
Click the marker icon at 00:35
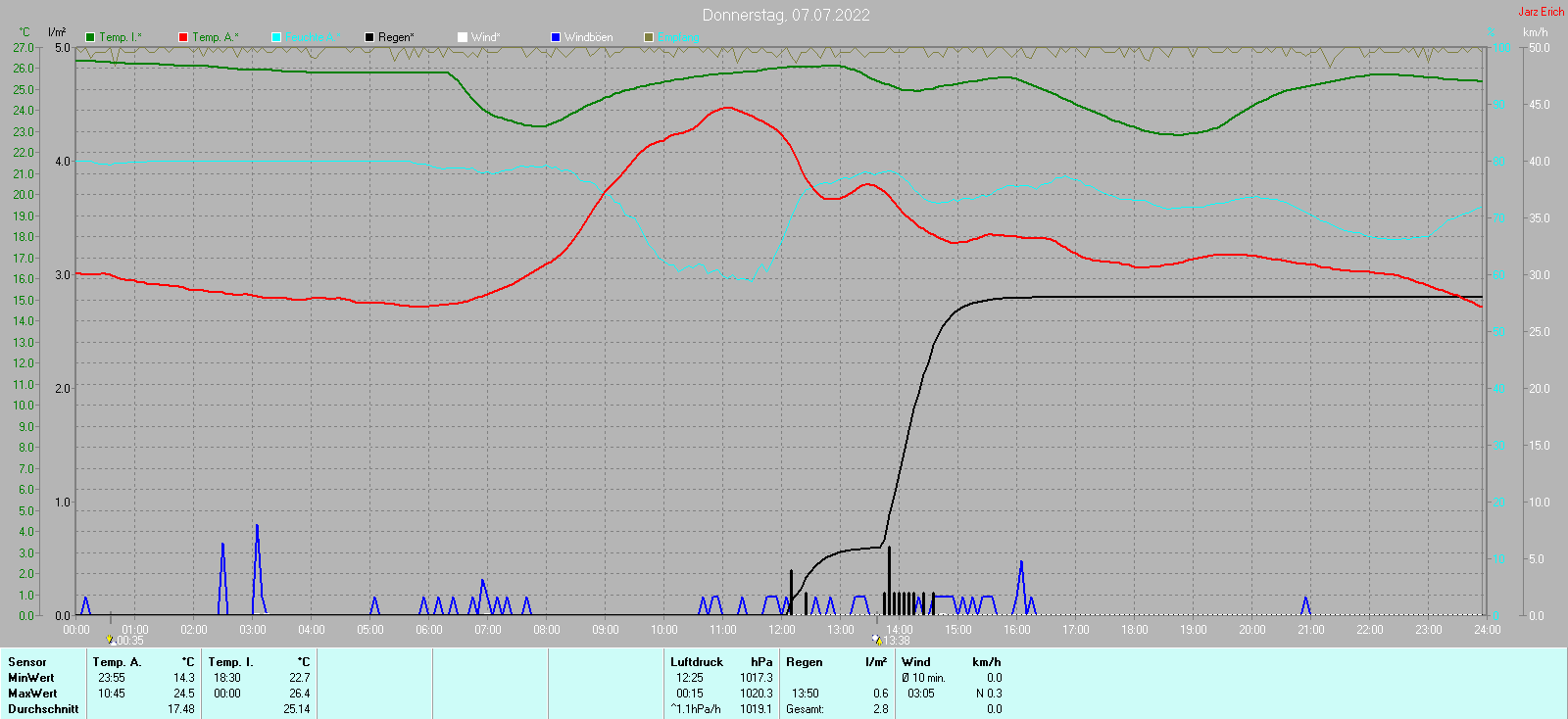(110, 640)
